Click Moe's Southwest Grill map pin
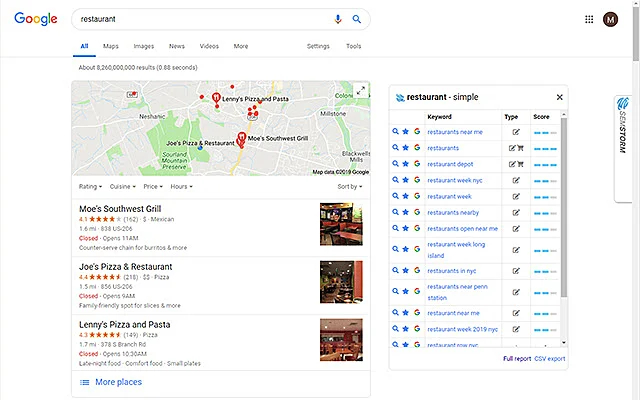The width and height of the screenshot is (640, 400). pyautogui.click(x=241, y=138)
